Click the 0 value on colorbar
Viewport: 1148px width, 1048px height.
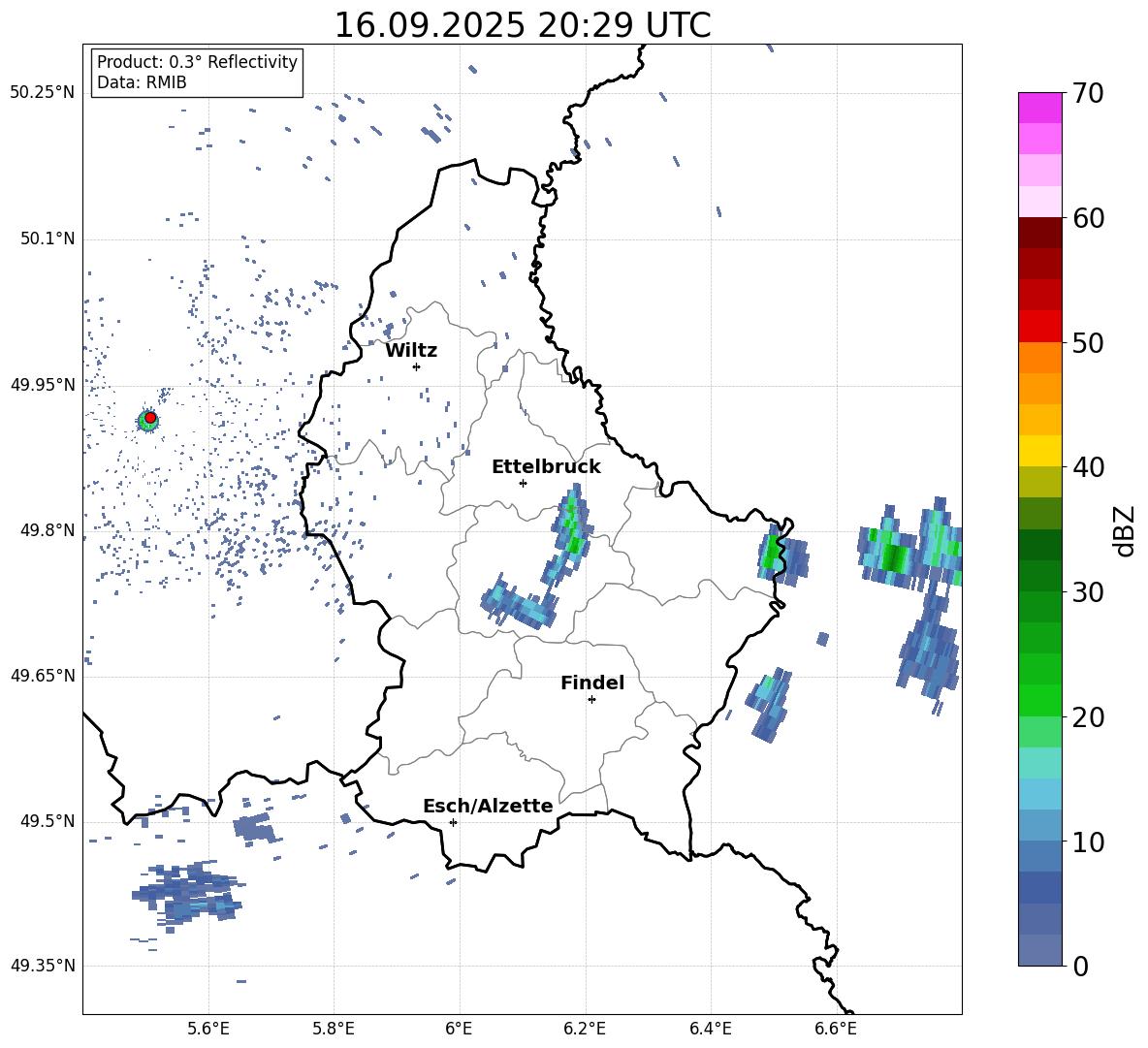[1081, 966]
